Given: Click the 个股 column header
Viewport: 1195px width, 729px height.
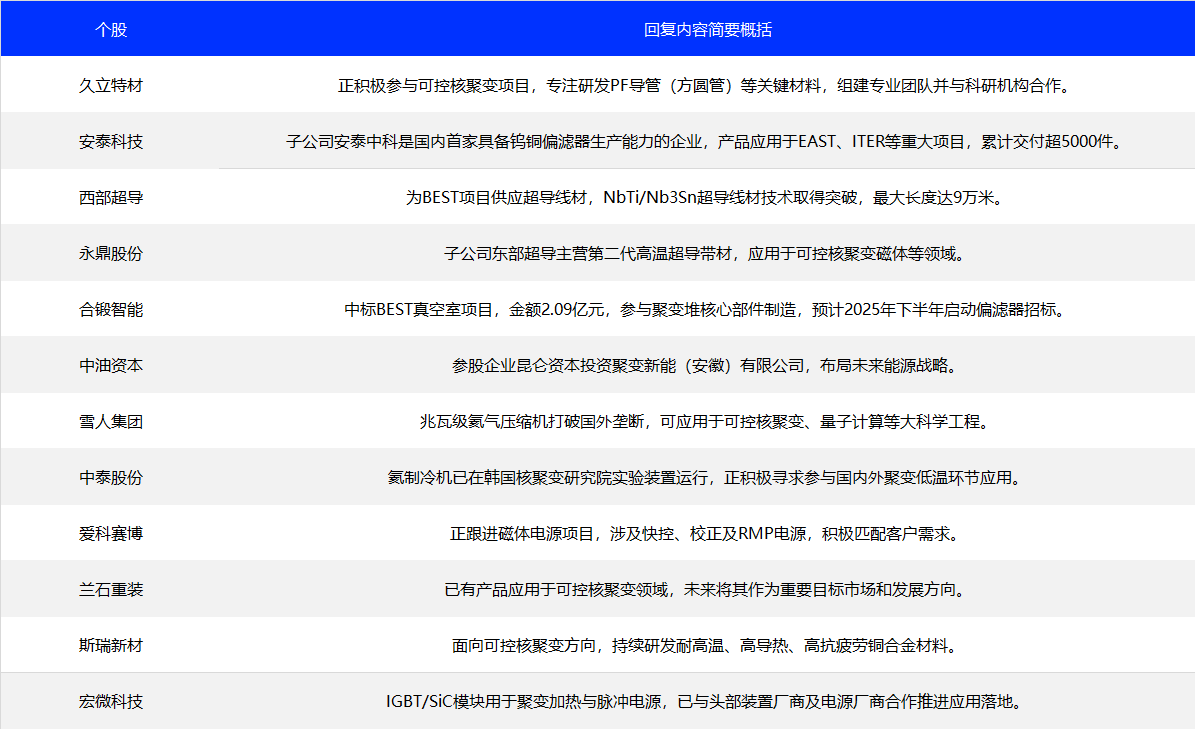Looking at the screenshot, I should point(111,29).
